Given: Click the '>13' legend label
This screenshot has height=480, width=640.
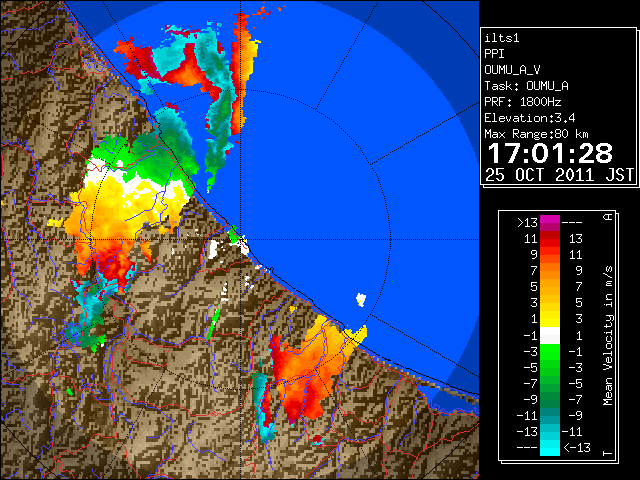Looking at the screenshot, I should click(527, 223).
